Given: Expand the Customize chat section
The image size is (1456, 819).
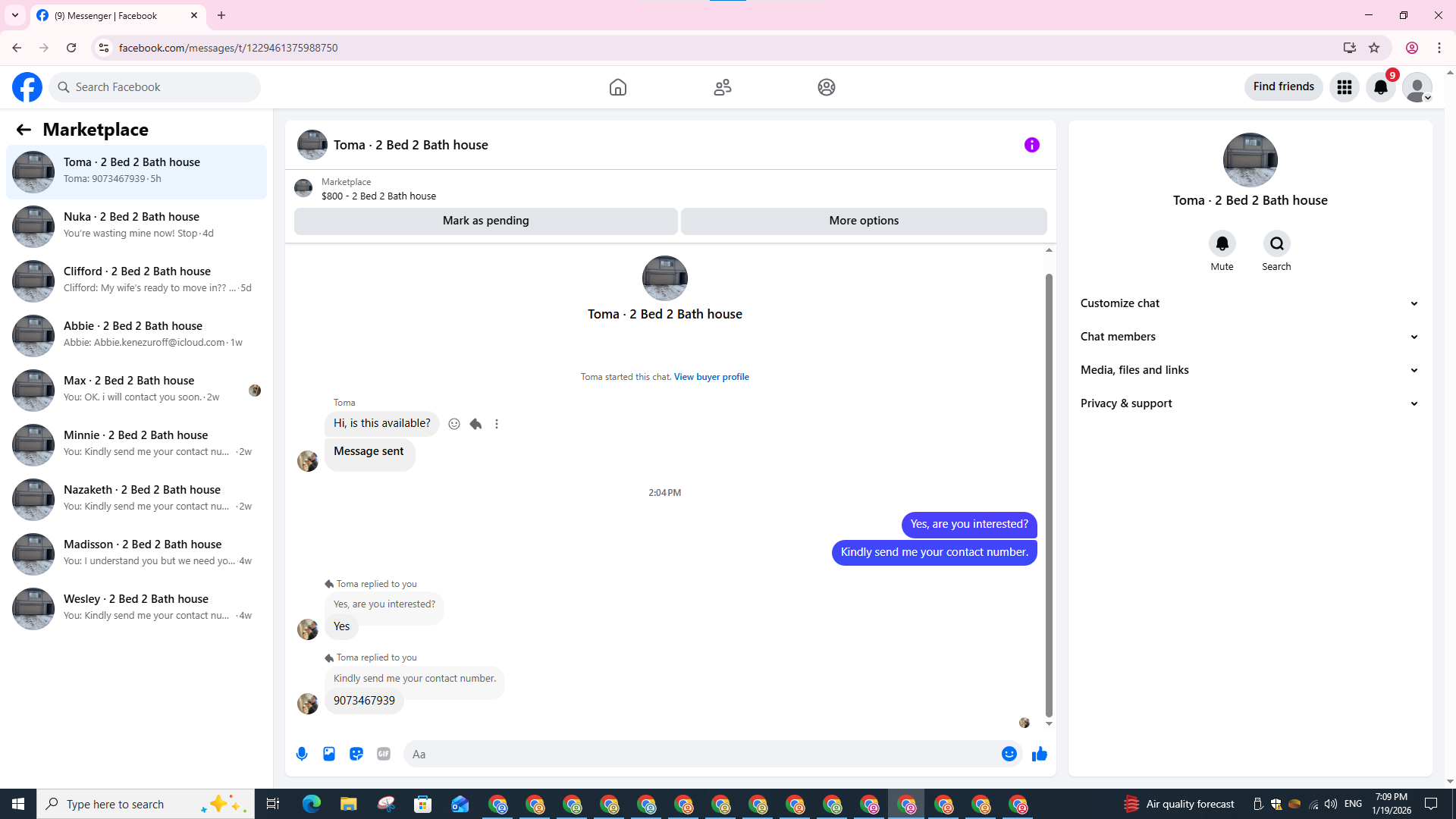Looking at the screenshot, I should point(1249,303).
